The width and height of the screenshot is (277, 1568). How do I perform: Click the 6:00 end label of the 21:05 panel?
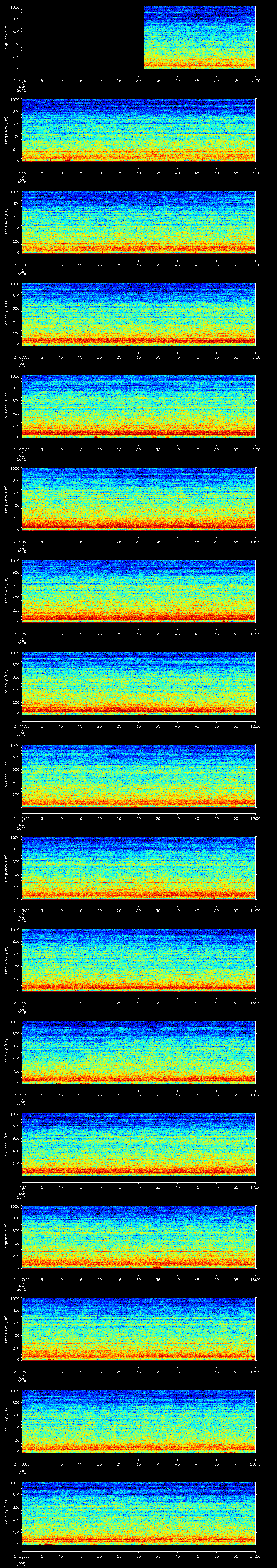(256, 173)
